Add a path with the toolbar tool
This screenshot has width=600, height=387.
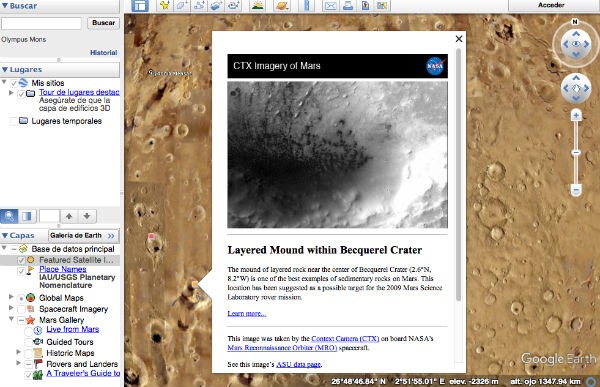click(199, 5)
